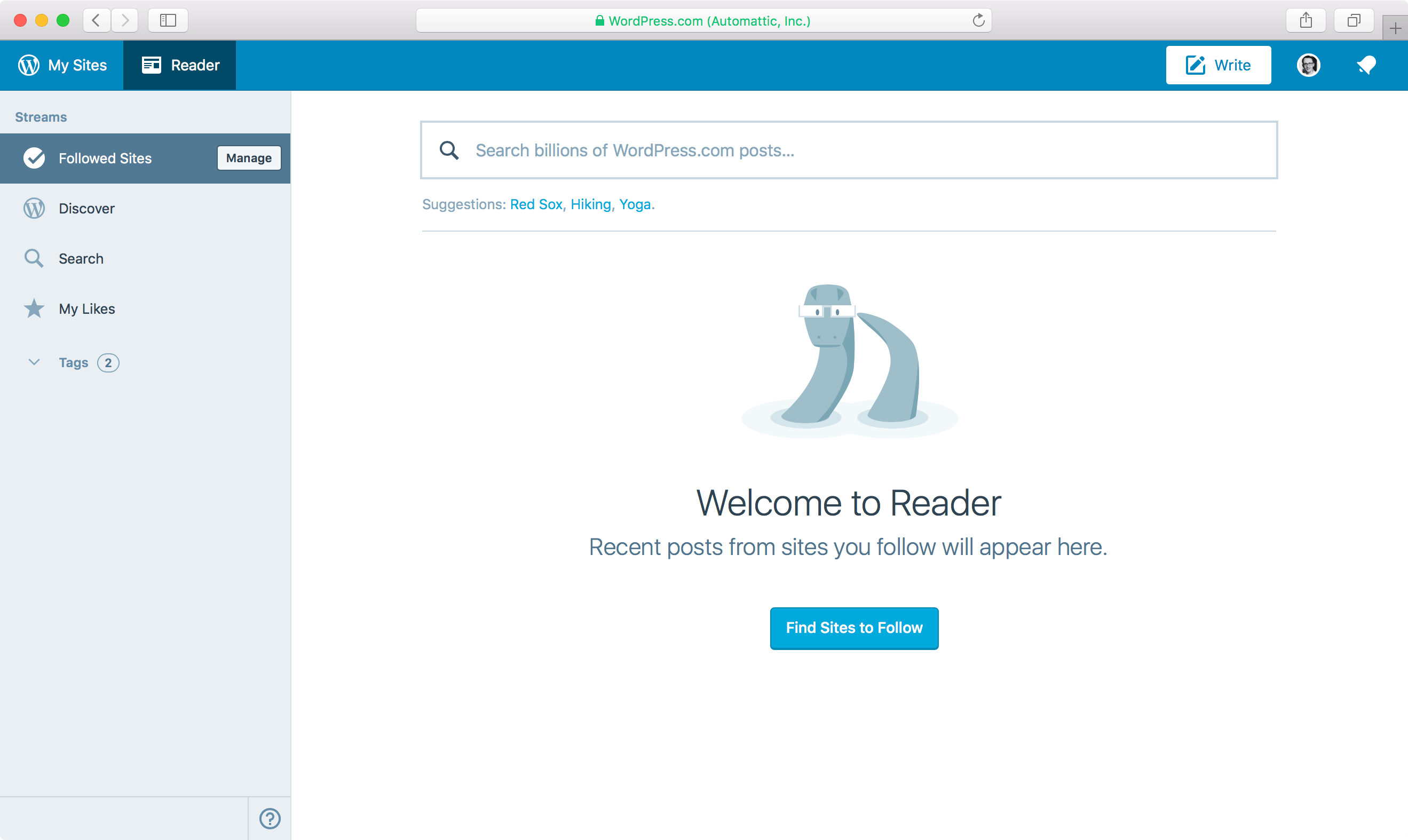
Task: Show all tabs in Safari
Action: [x=1353, y=21]
